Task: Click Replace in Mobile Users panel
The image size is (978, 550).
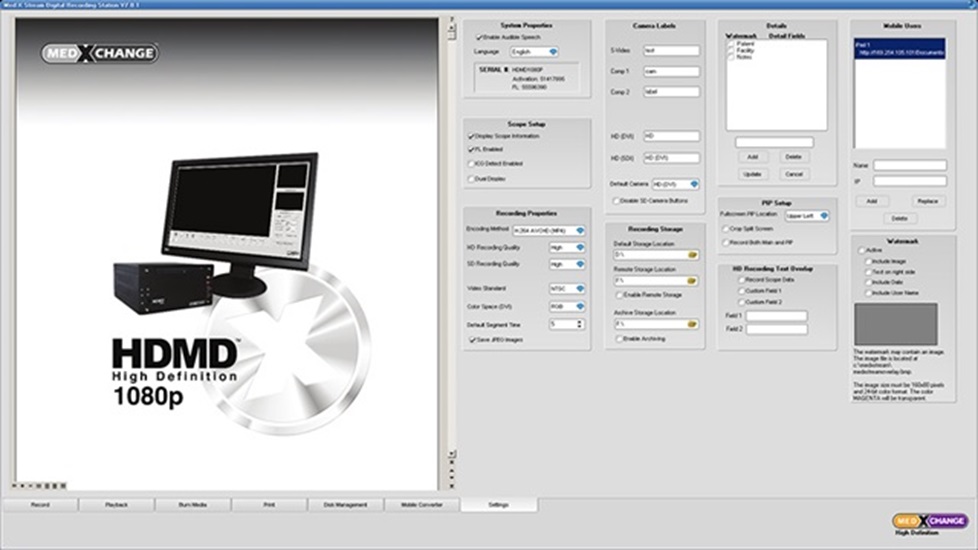Action: click(927, 201)
